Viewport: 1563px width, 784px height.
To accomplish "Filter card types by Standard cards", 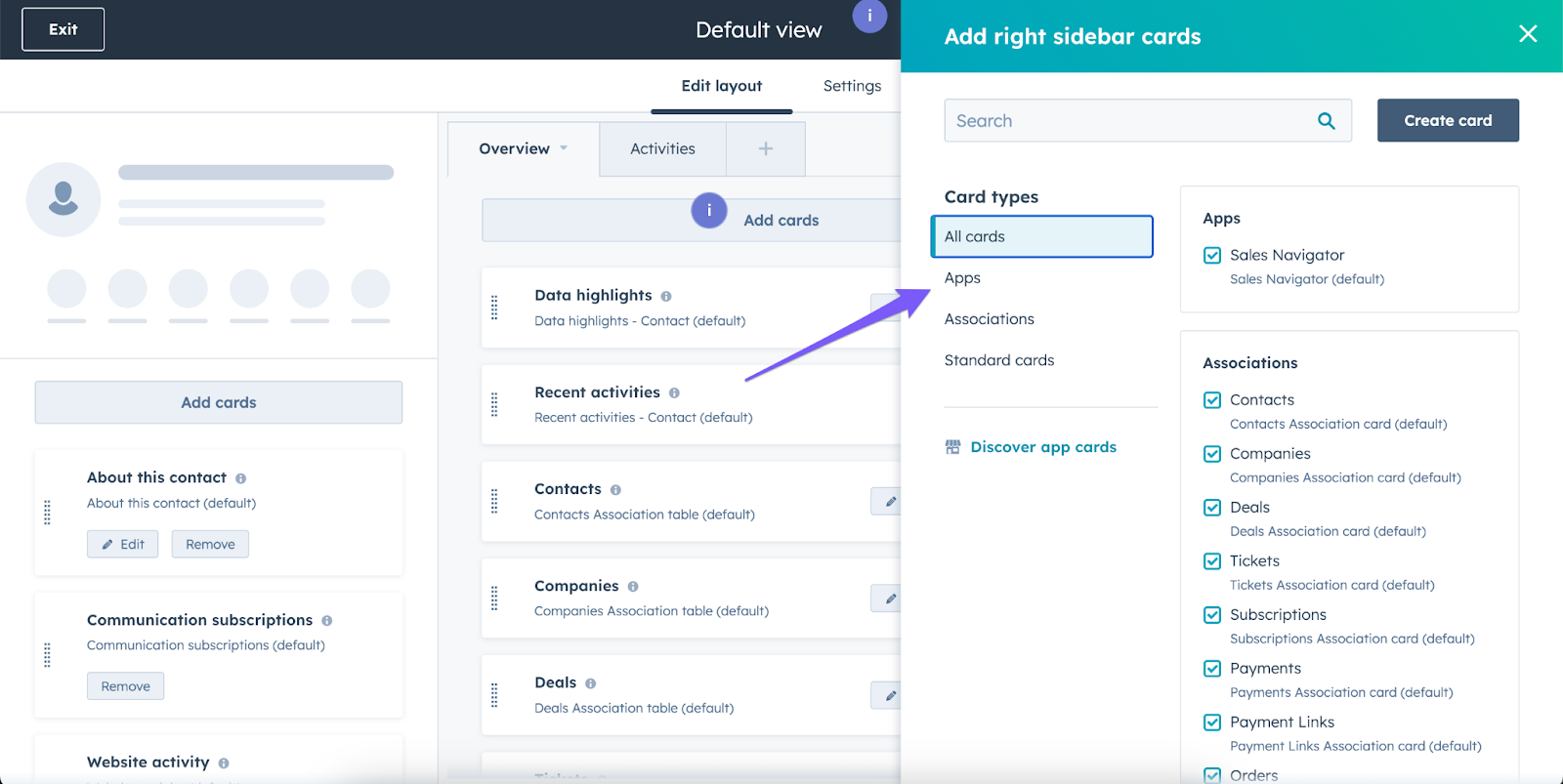I will click(999, 360).
